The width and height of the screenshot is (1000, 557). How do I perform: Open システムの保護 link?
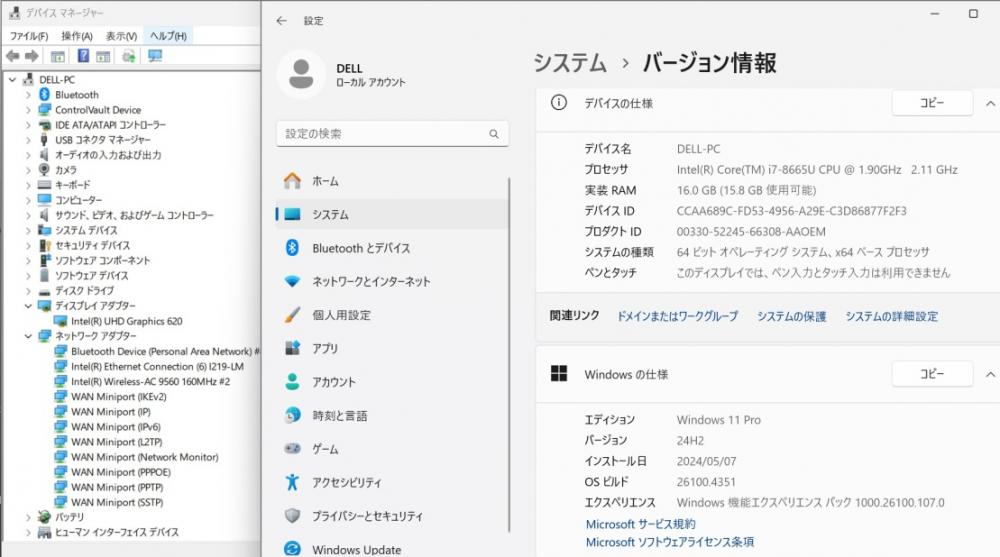pos(791,316)
